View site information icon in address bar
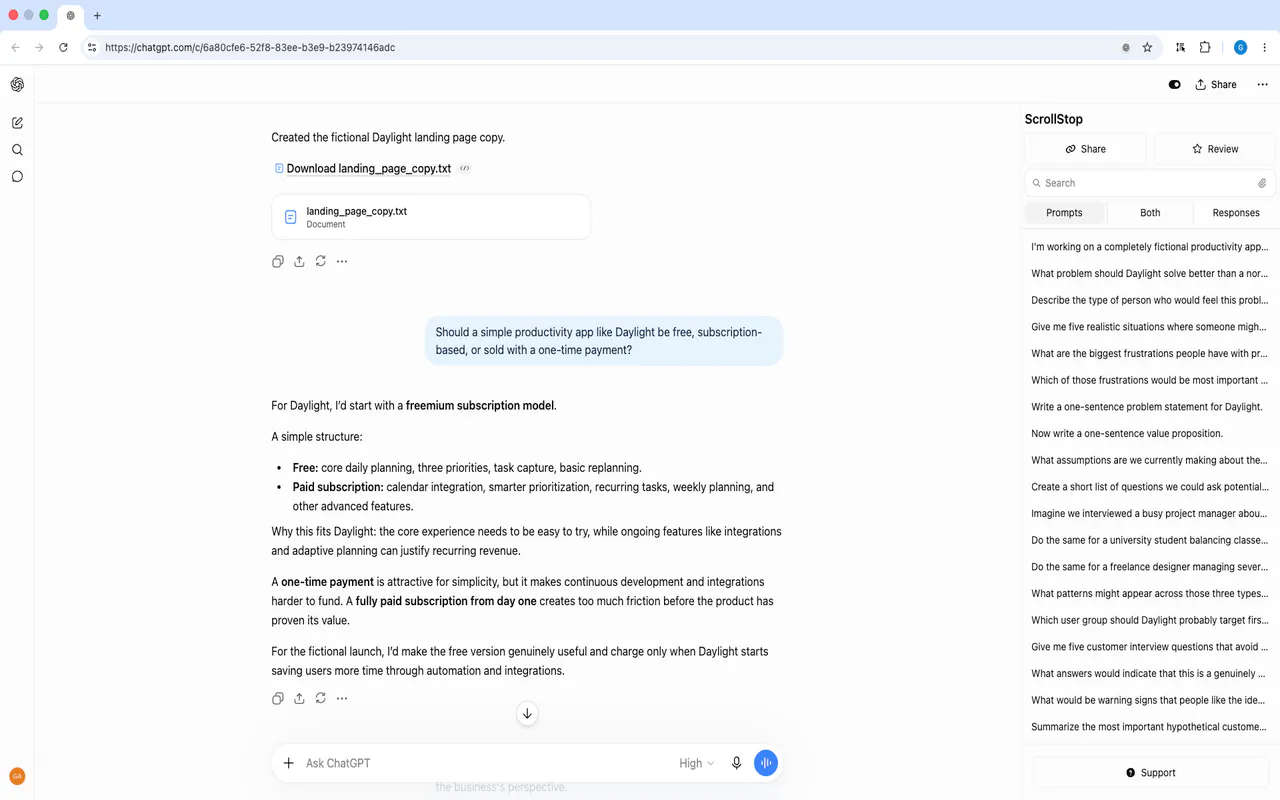 [92, 47]
